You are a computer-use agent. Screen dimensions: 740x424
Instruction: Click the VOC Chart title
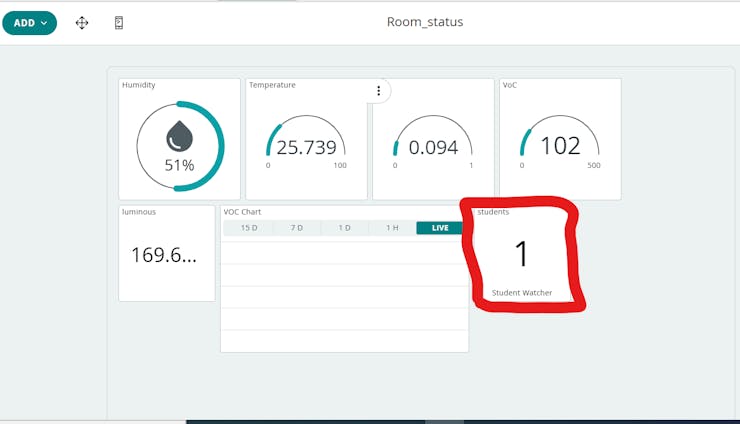pyautogui.click(x=242, y=212)
